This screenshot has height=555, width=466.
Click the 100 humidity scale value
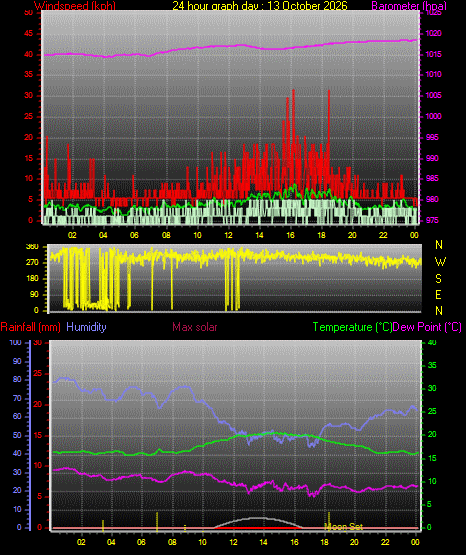[x=15, y=343]
